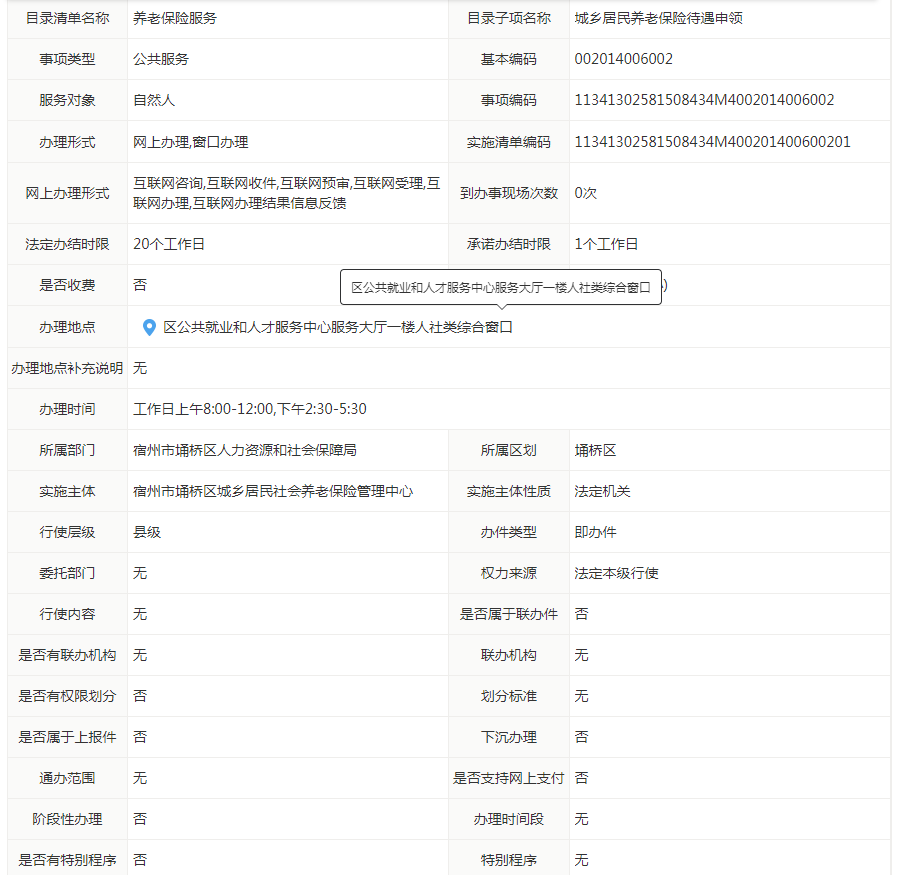
Task: Click the address tooltip popup bubble
Action: click(500, 287)
